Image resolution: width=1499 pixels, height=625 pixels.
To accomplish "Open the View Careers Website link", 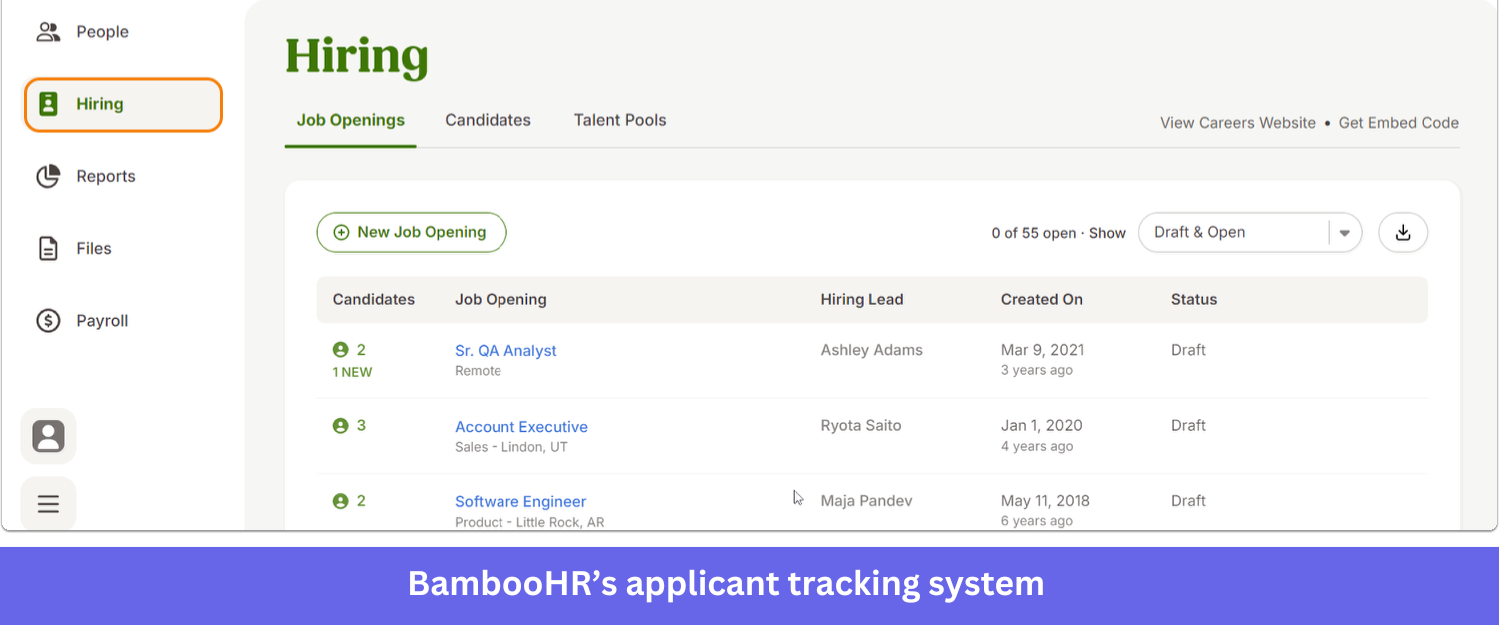I will 1238,123.
